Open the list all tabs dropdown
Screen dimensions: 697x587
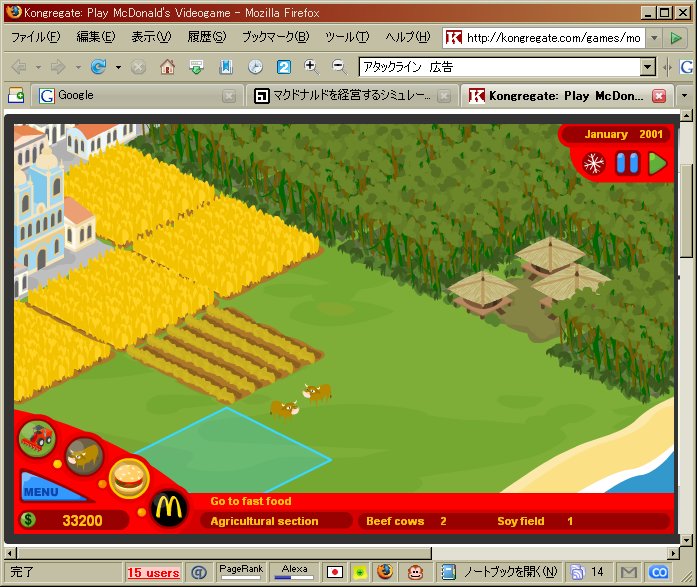point(685,95)
